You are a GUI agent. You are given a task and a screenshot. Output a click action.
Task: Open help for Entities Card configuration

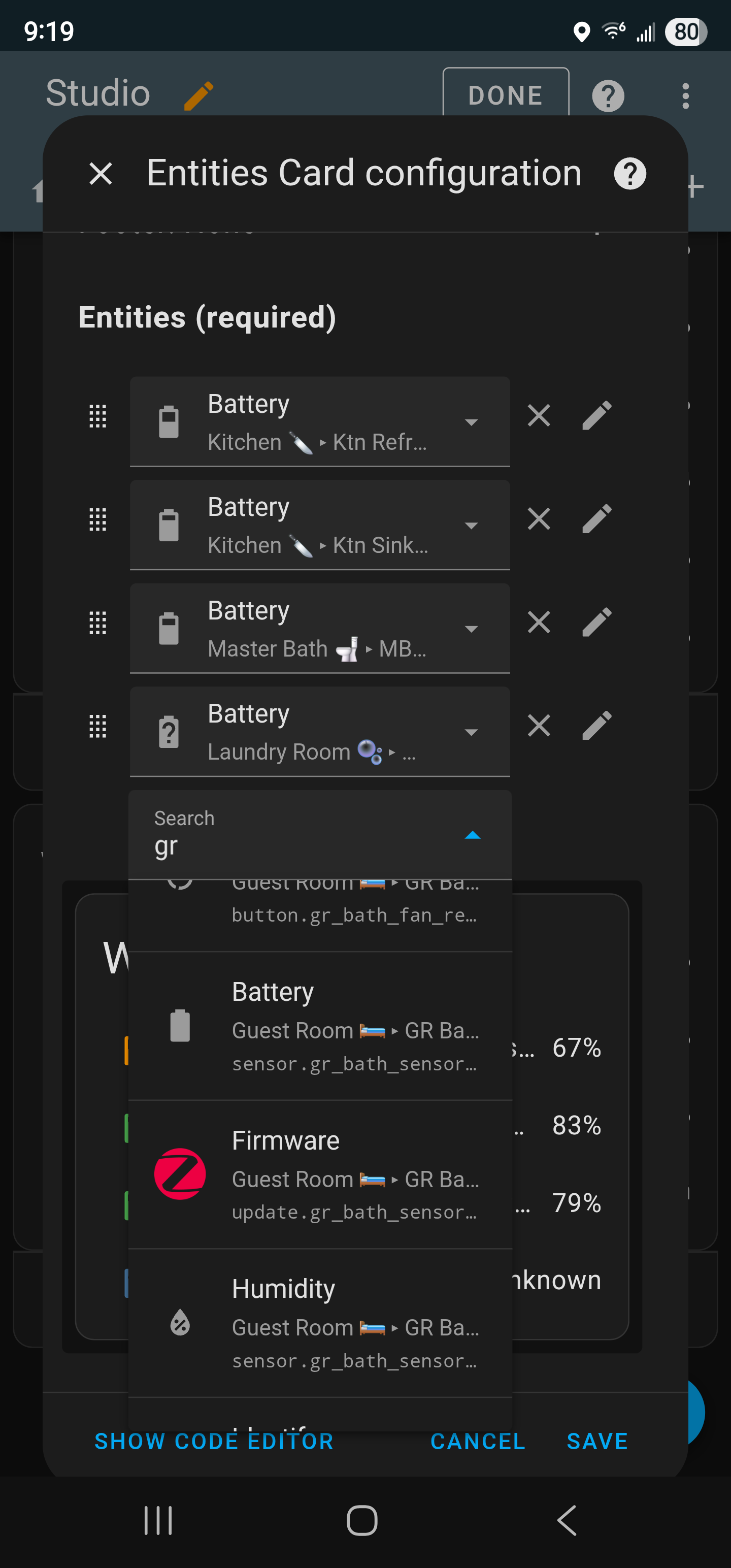629,174
